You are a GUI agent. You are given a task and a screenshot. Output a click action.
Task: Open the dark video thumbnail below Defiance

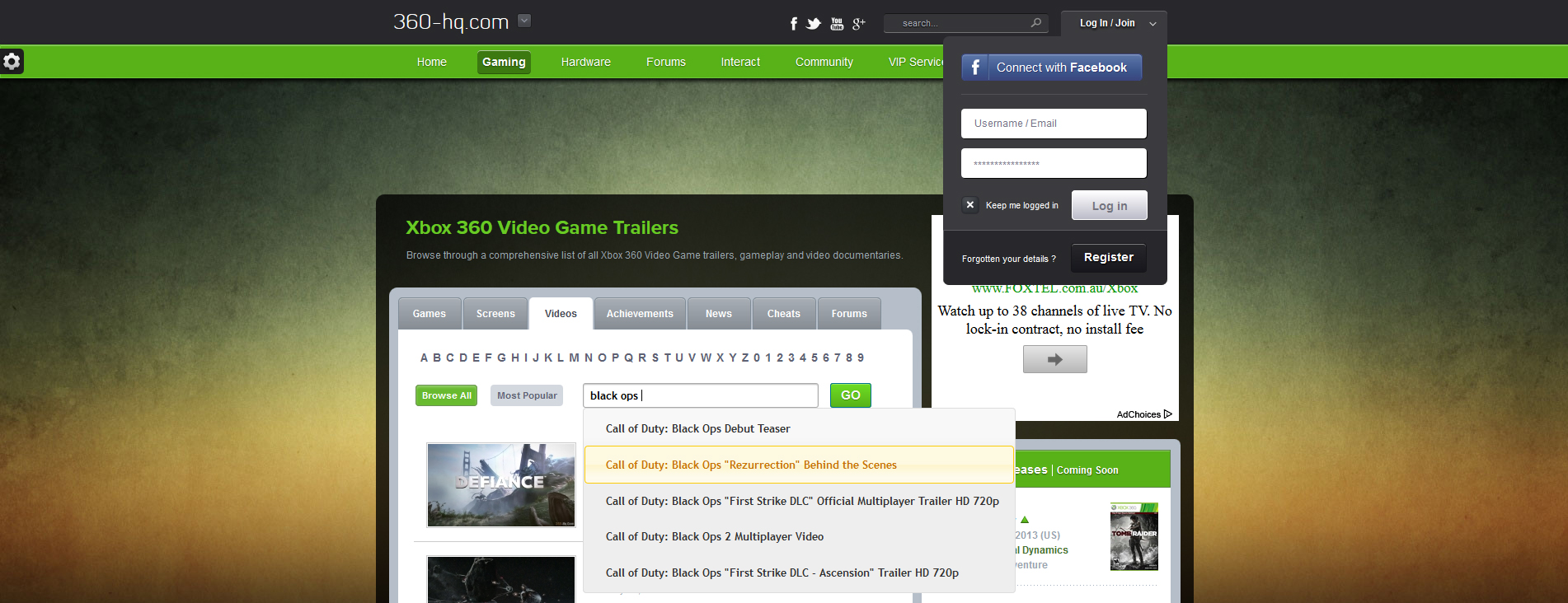(x=501, y=580)
